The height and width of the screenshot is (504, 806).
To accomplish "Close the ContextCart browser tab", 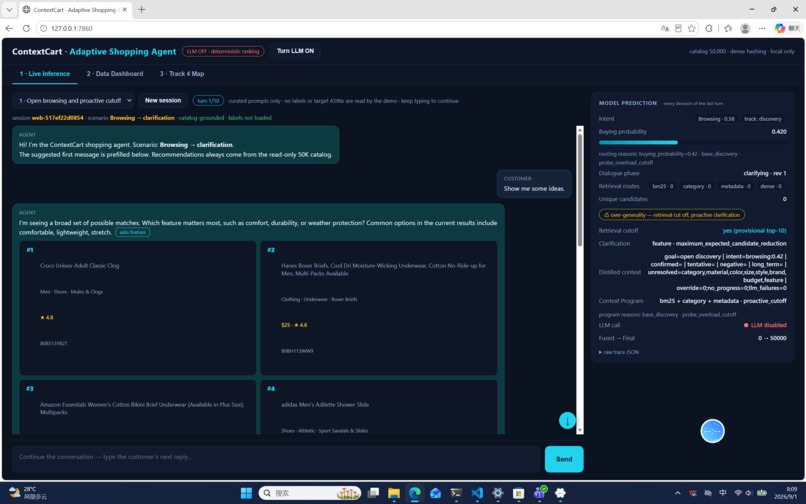I will point(124,10).
